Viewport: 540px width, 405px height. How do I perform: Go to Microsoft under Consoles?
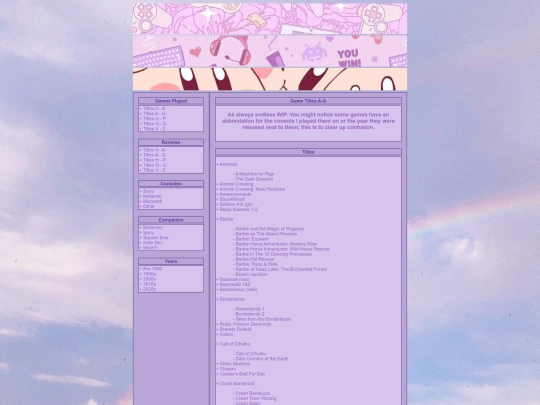153,201
